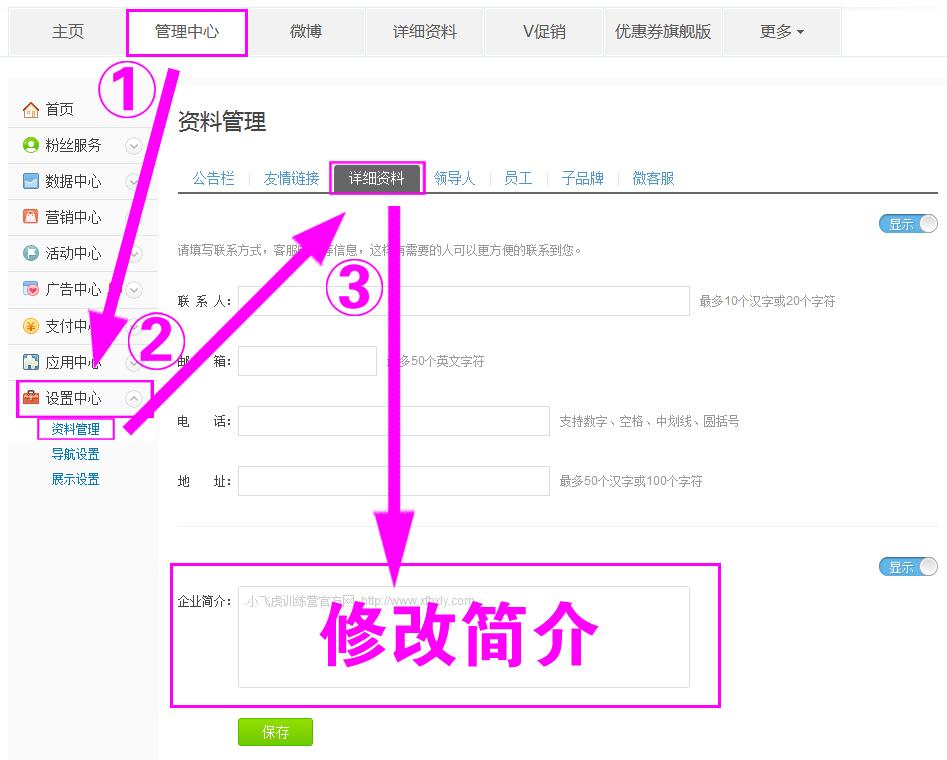Expand the 广告中心 submenu chevron
Screen dimensions: 947x760
pyautogui.click(x=133, y=290)
